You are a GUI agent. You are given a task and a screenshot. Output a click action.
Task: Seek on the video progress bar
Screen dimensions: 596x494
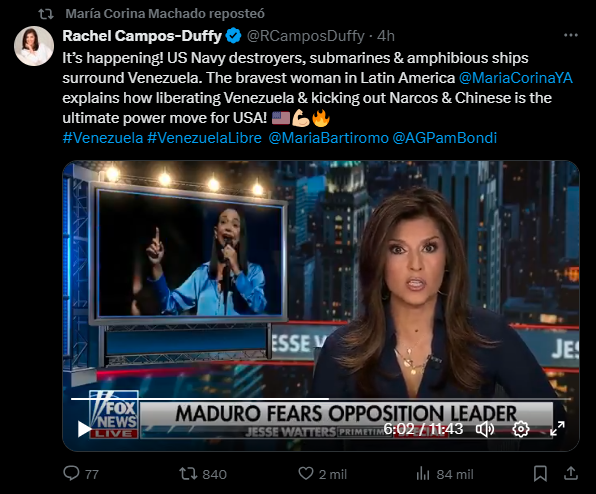point(321,399)
